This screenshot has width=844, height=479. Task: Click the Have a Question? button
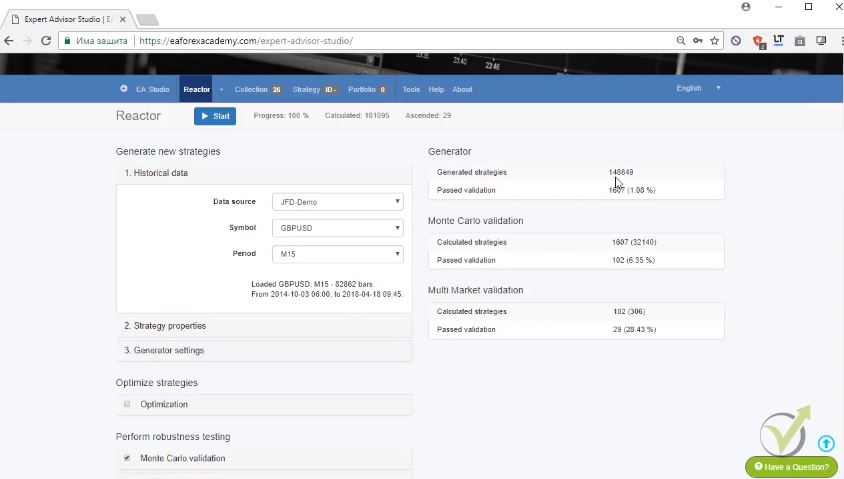(791, 467)
